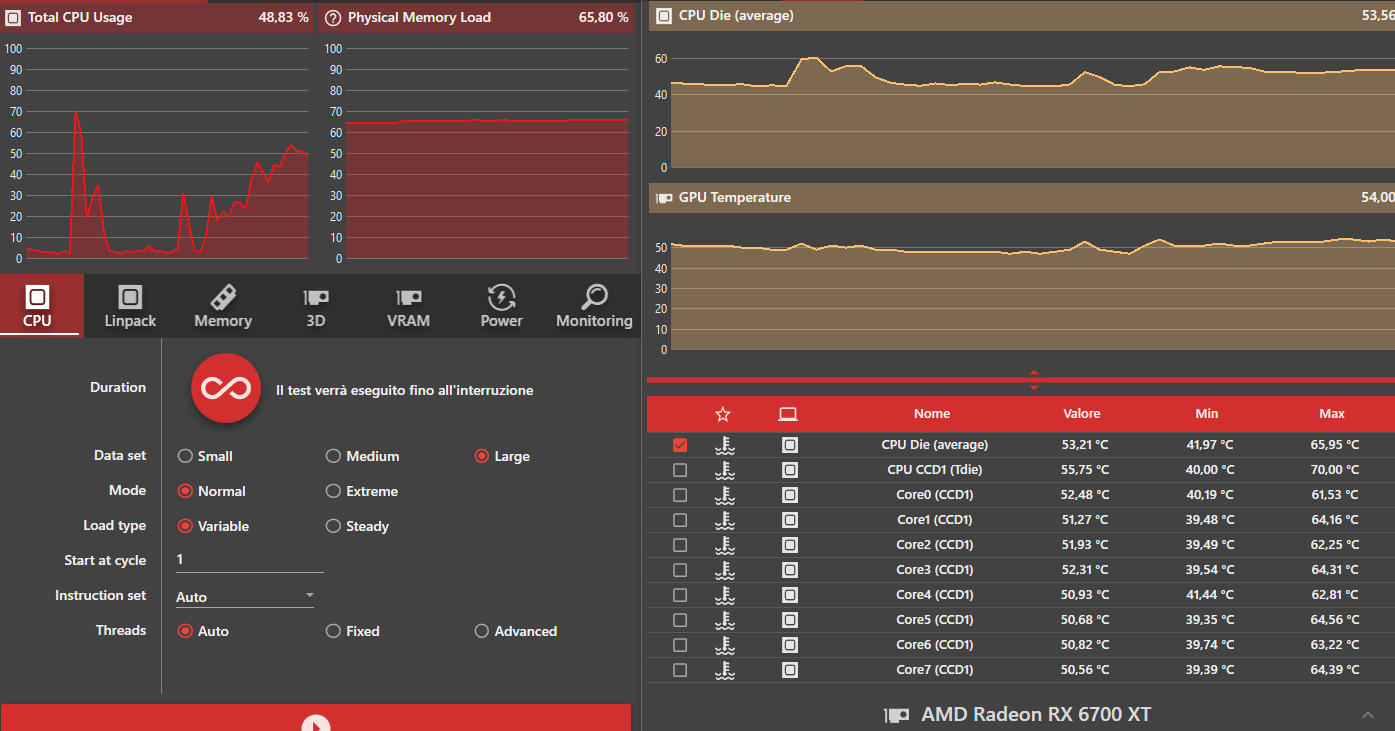Sort sensors by Nome column
1395x731 pixels.
tap(932, 414)
